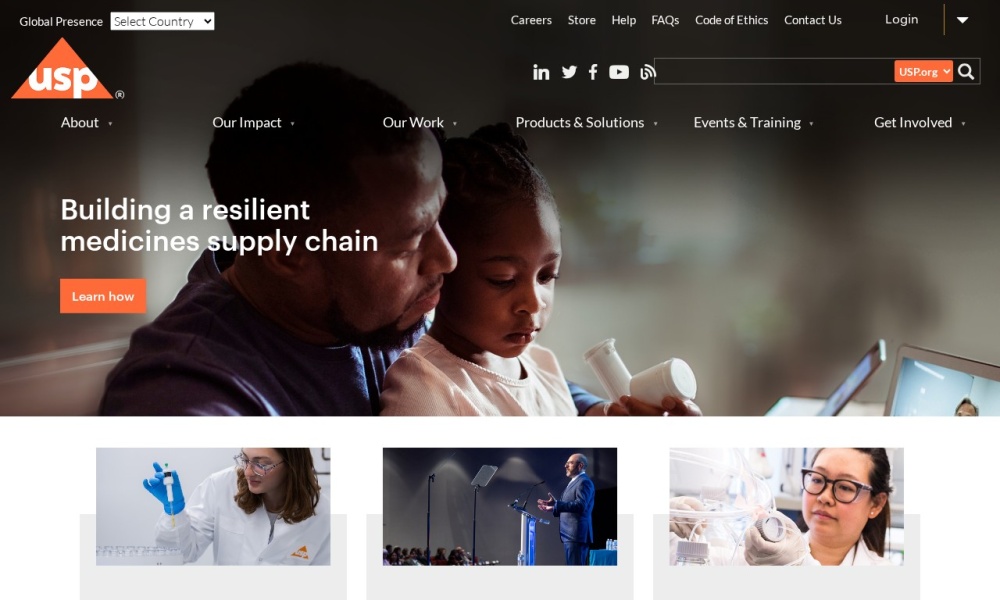Click the Learn how button
1000x600 pixels.
click(103, 296)
